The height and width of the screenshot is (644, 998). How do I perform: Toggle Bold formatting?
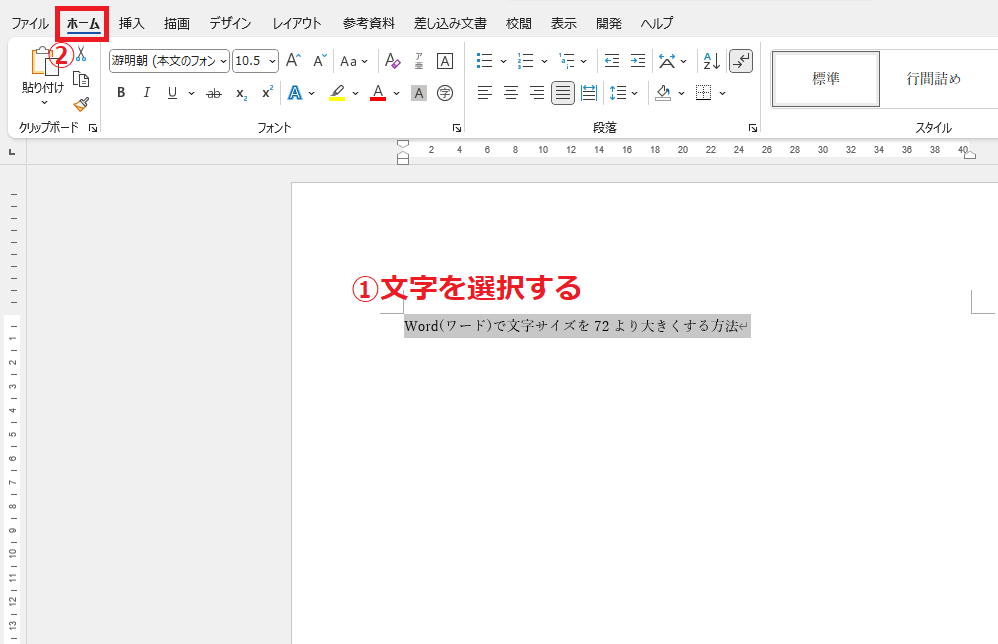point(121,93)
